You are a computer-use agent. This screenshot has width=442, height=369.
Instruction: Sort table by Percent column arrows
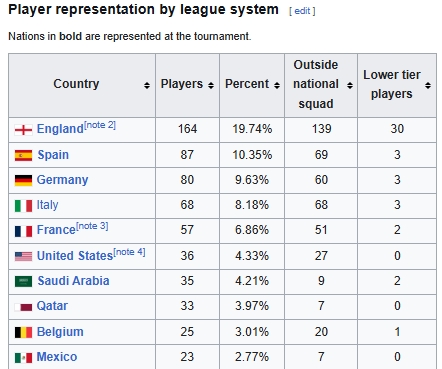[x=277, y=86]
